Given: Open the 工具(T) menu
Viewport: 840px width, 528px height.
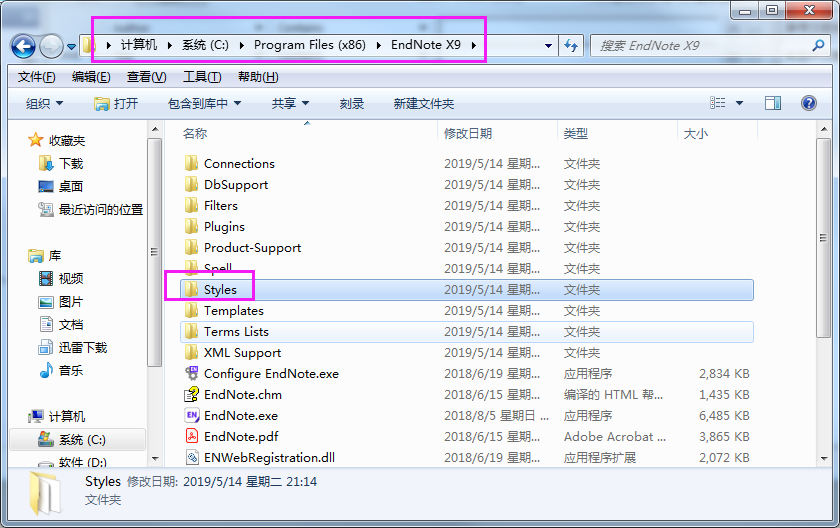Looking at the screenshot, I should pyautogui.click(x=202, y=77).
